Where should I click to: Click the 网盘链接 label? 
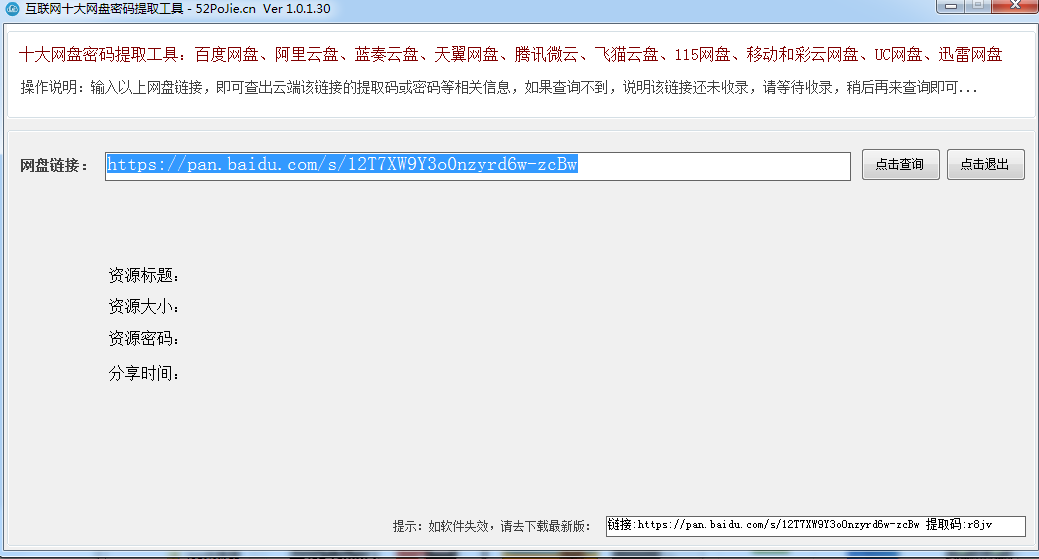click(x=54, y=166)
